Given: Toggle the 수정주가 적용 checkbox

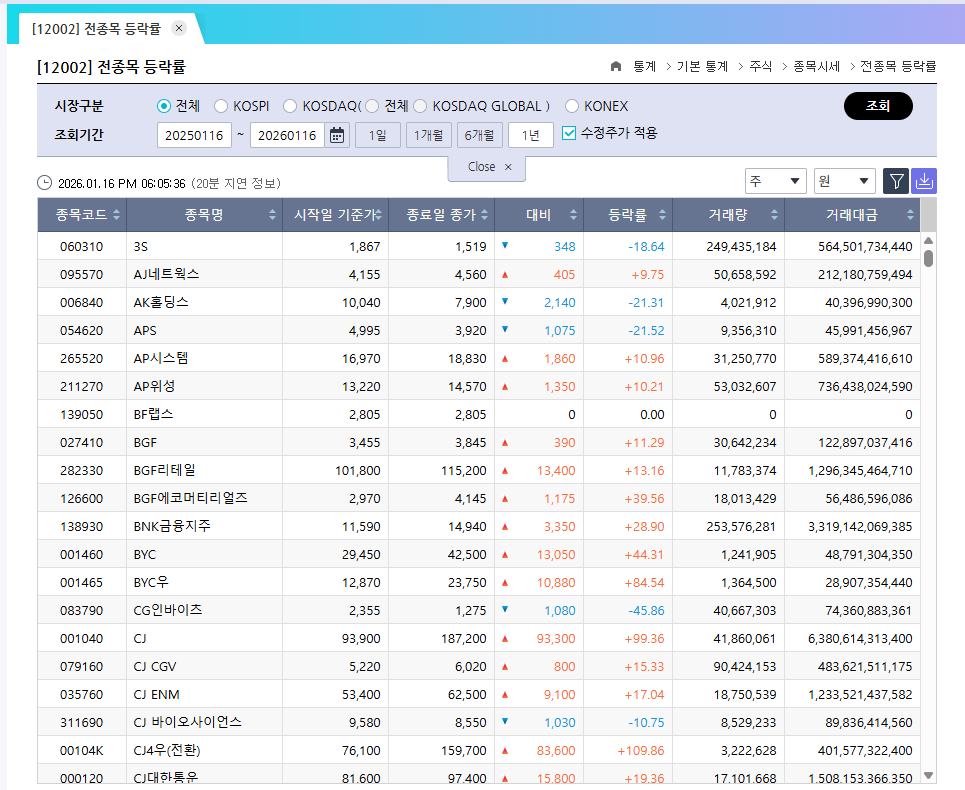Looking at the screenshot, I should point(569,133).
